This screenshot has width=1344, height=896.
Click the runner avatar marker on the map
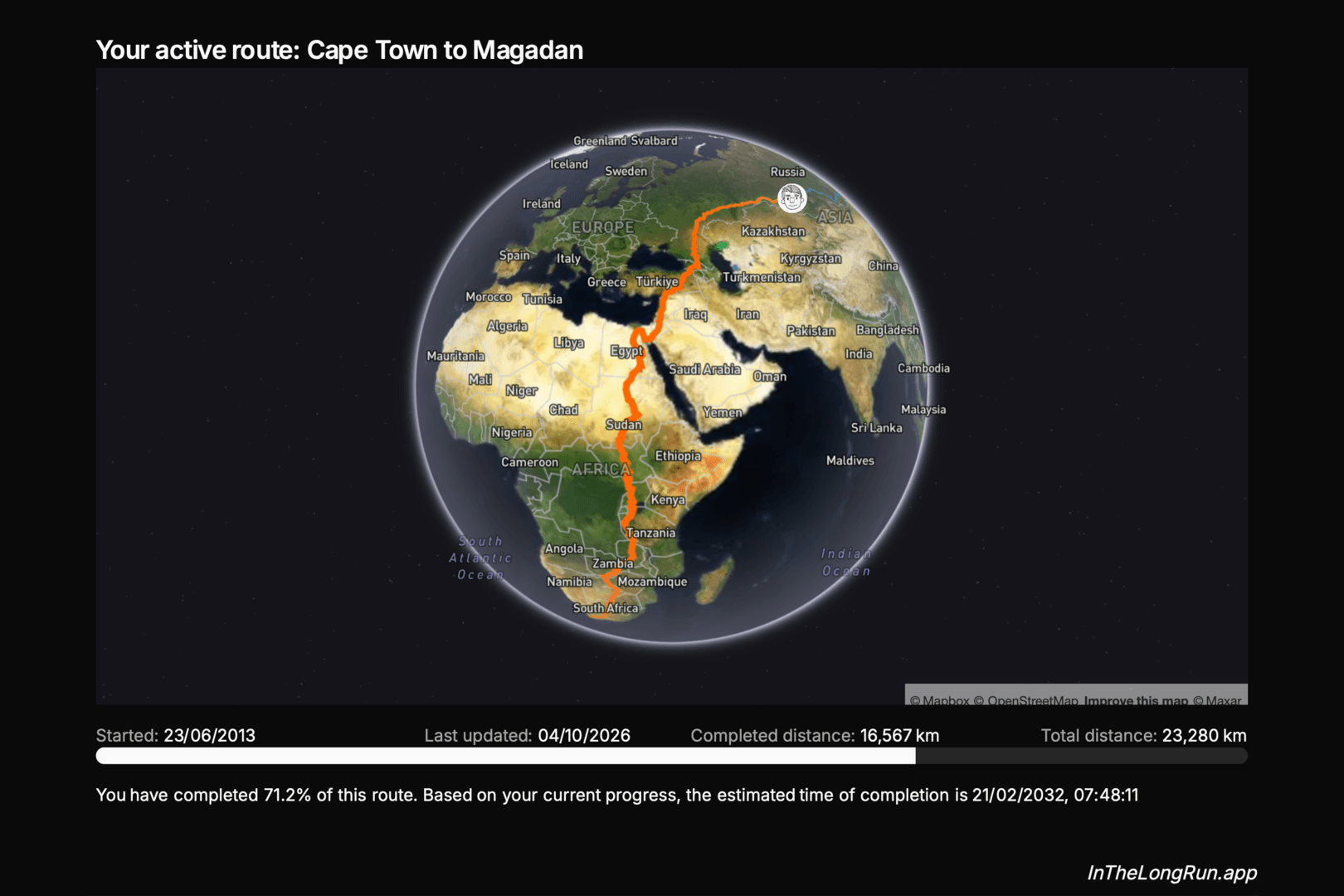791,198
